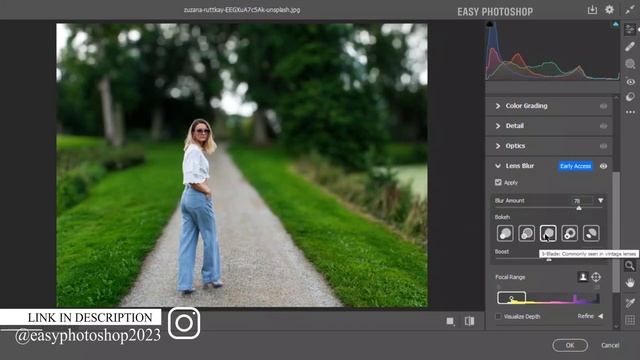Select the Healing bandage tool
This screenshot has width=640, height=360.
pyautogui.click(x=630, y=47)
